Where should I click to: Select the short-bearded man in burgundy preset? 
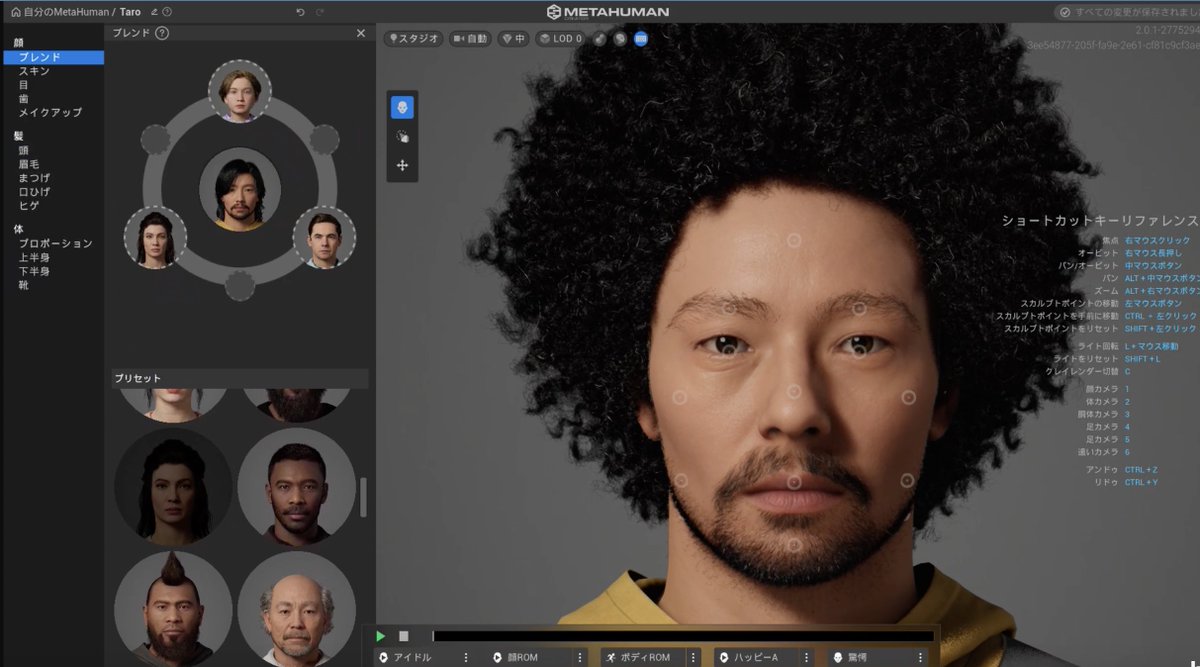point(297,488)
